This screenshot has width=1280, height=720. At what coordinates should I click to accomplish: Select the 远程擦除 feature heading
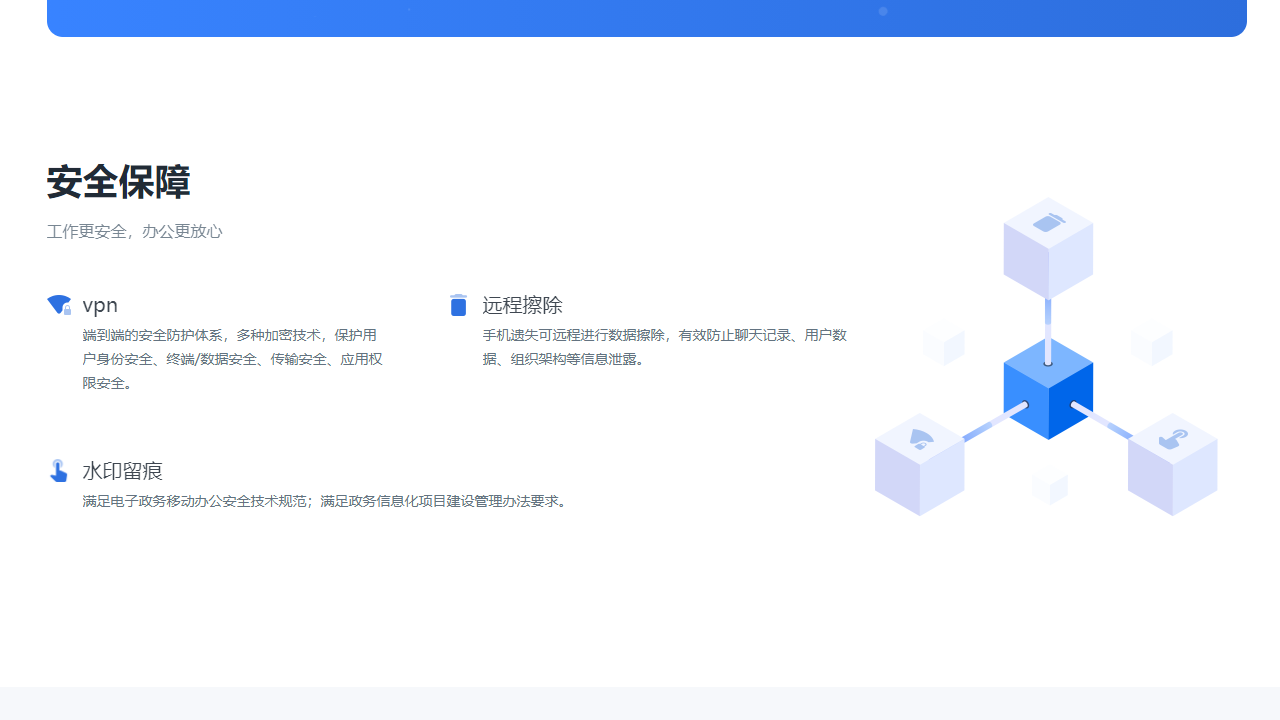(x=522, y=305)
